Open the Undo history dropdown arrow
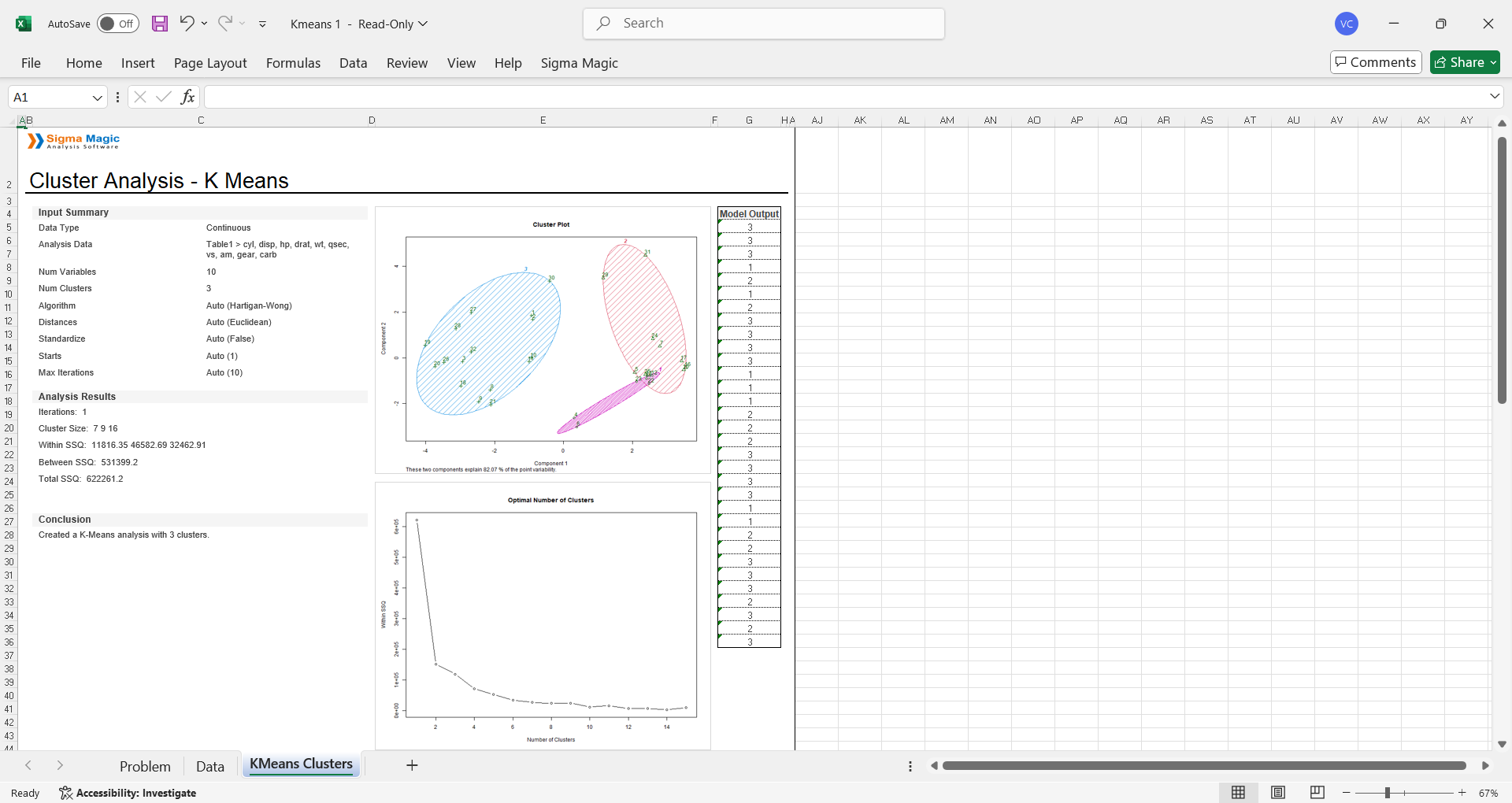 pos(205,24)
